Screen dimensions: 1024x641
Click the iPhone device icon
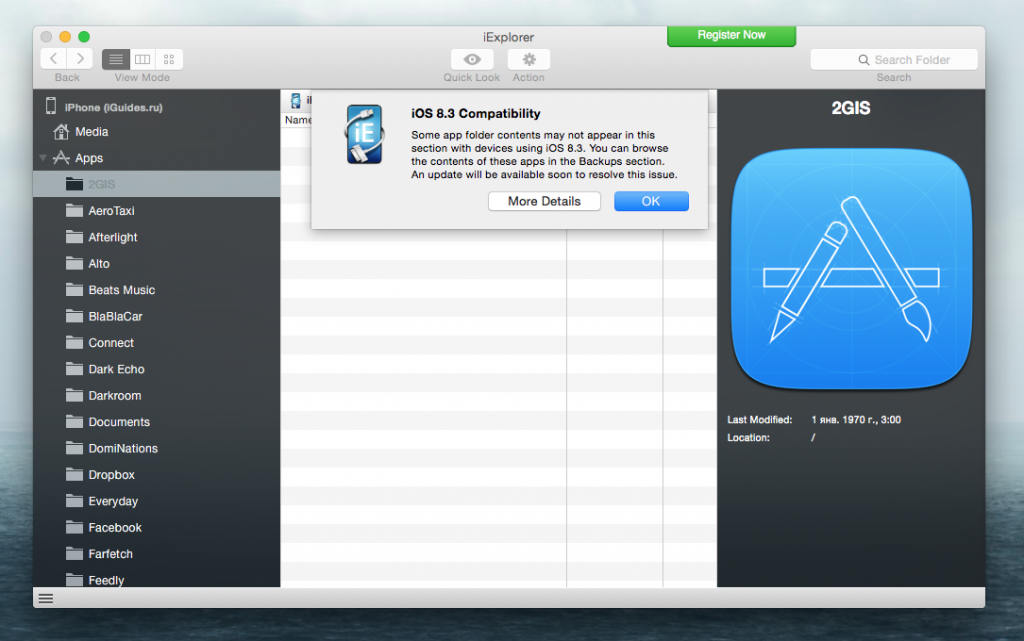pos(51,106)
